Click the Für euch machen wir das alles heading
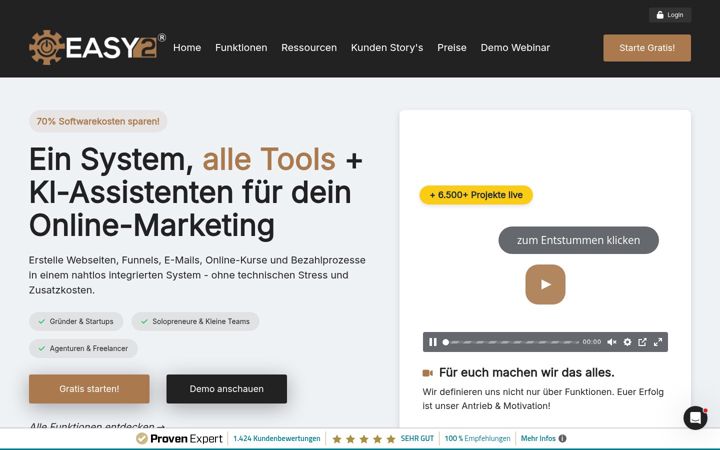The height and width of the screenshot is (450, 720). click(527, 372)
